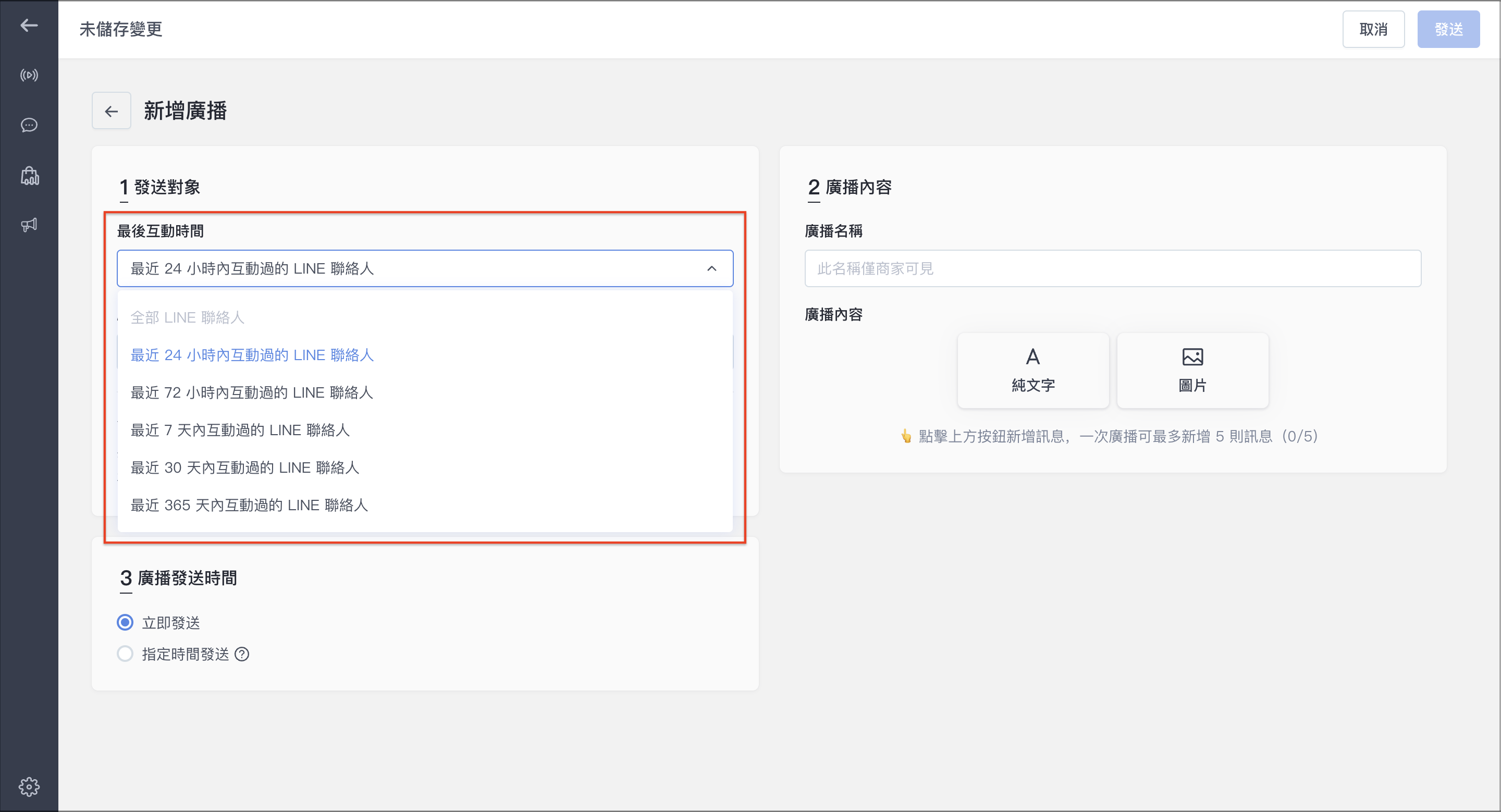The image size is (1501, 812).
Task: Choose 全部 LINE 聯絡人 option
Action: 425,317
